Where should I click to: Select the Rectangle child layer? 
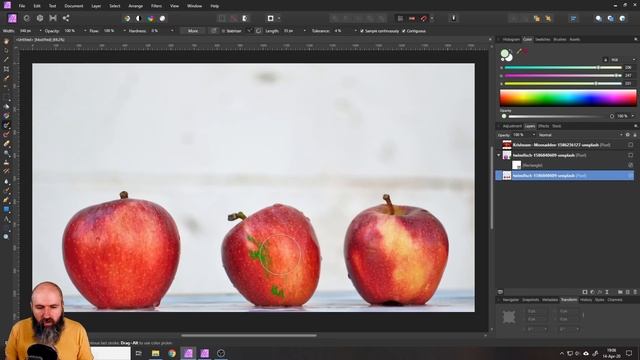564,165
